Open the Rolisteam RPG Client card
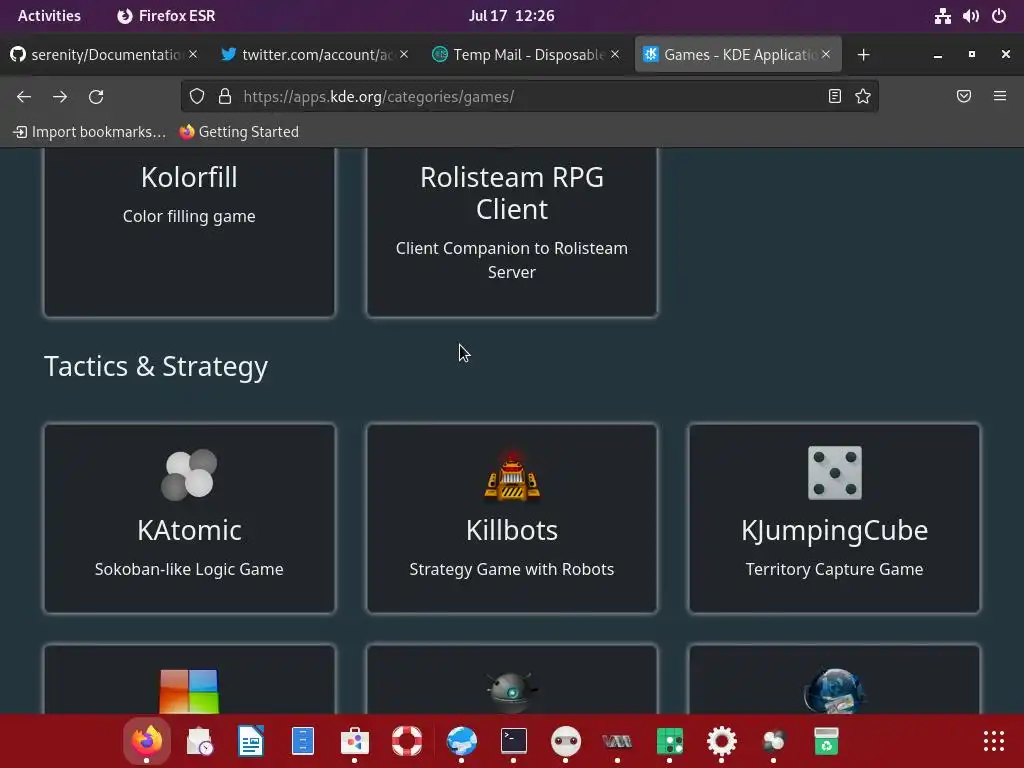The height and width of the screenshot is (768, 1024). click(512, 232)
